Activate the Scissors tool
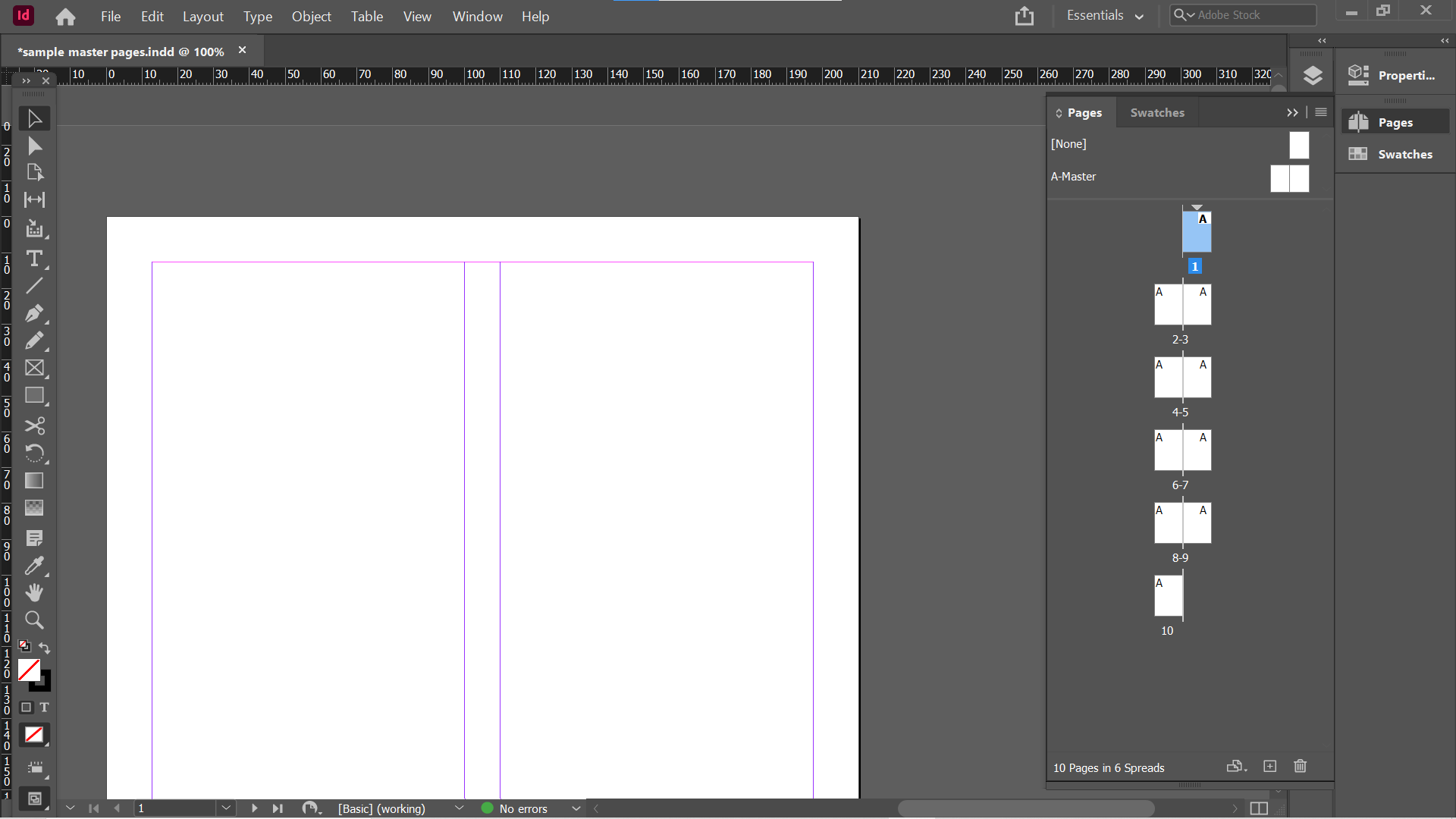Image resolution: width=1456 pixels, height=819 pixels. point(34,426)
